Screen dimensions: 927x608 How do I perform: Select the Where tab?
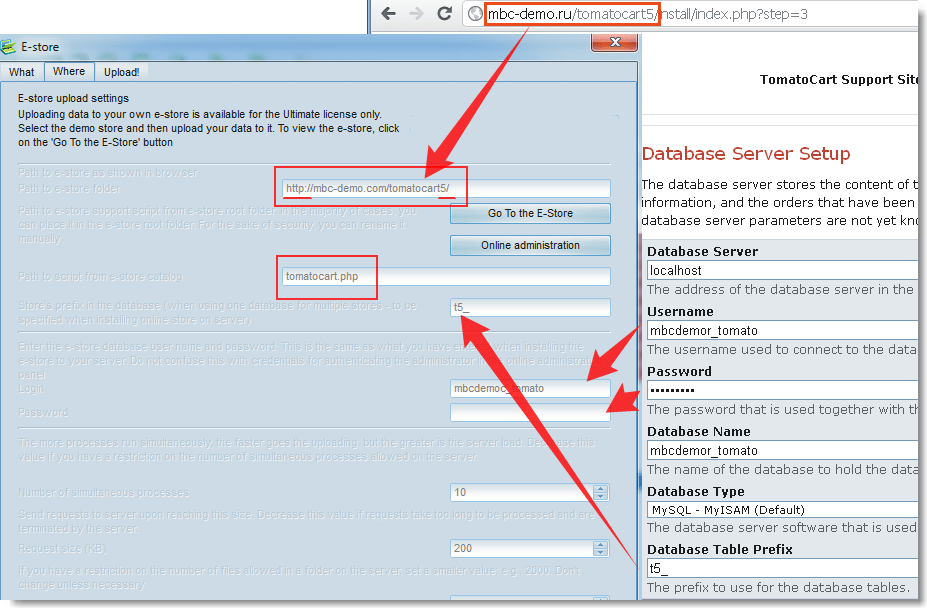pos(69,72)
